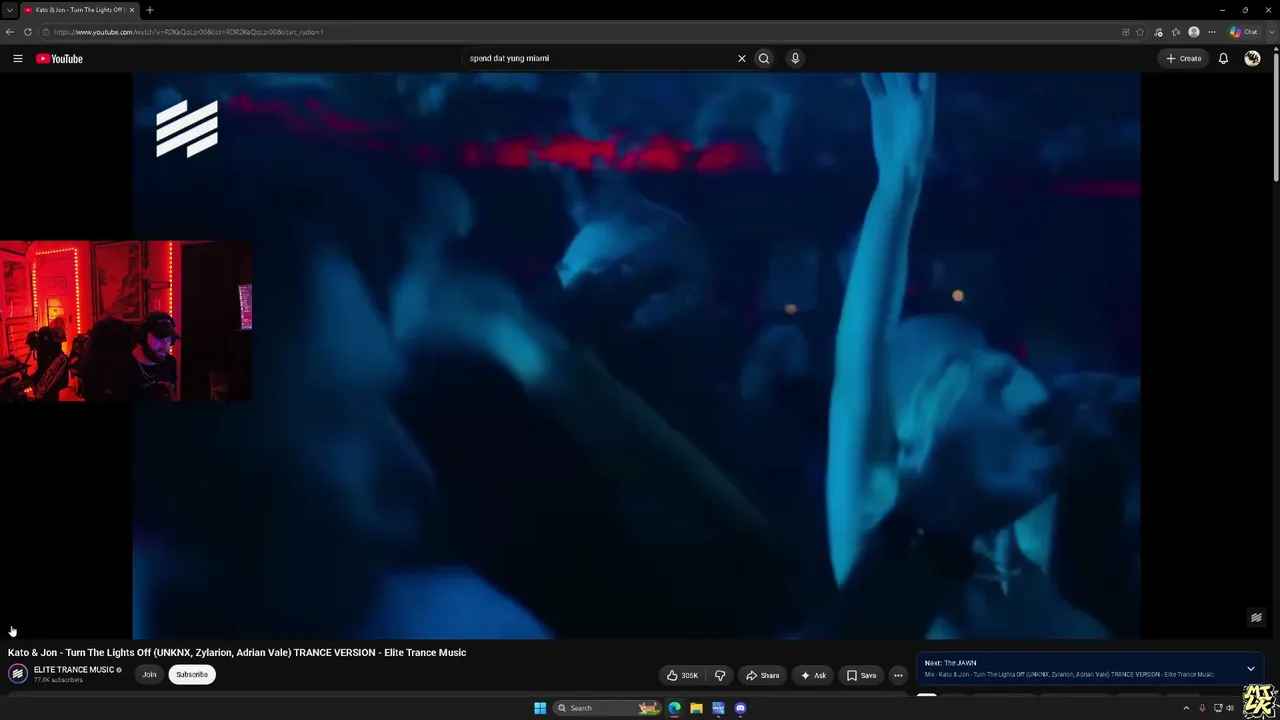Reload the page with the refresh icon
1280x720 pixels.
click(x=28, y=32)
